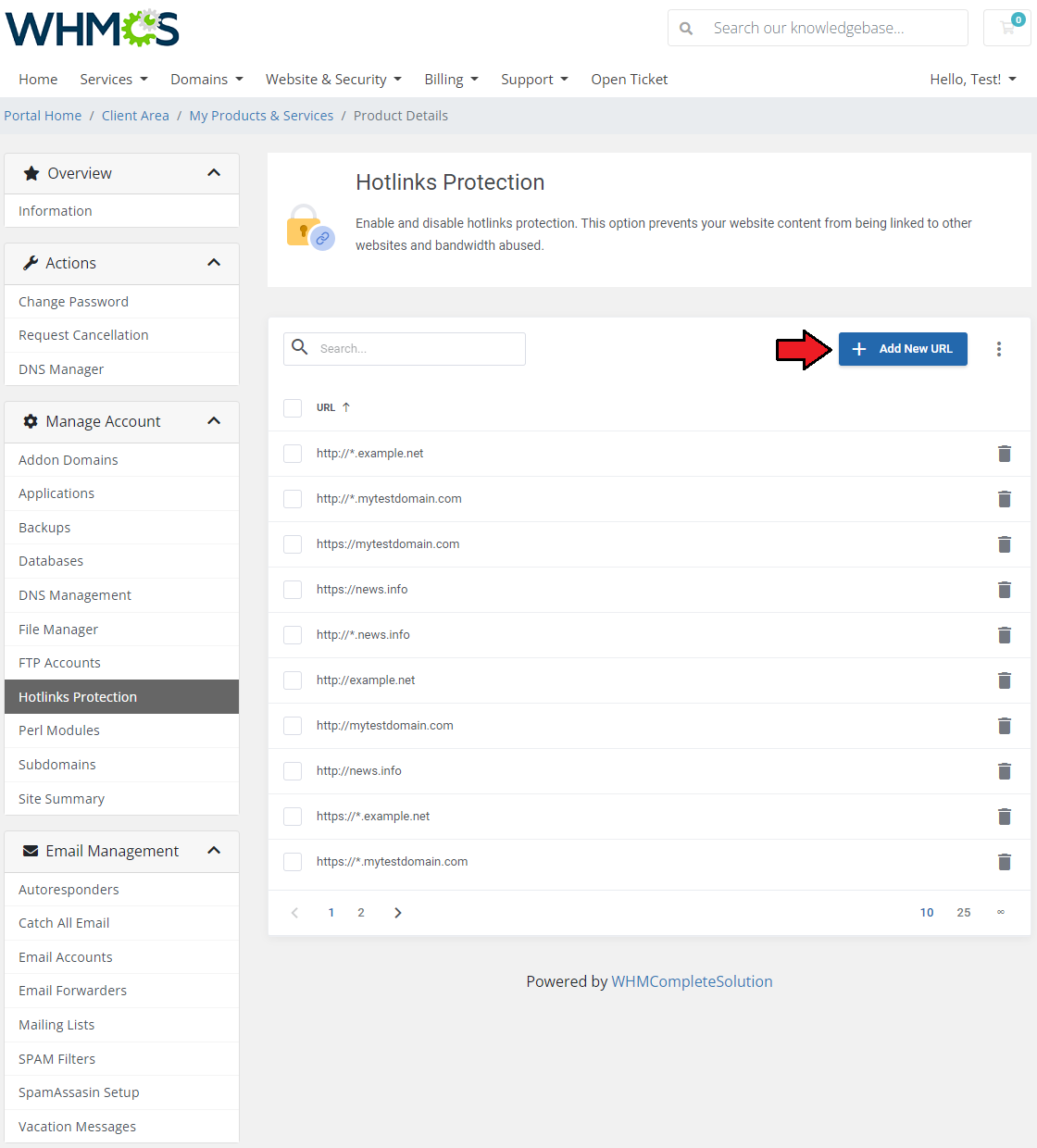Delete the http://*.example.net entry

[1005, 454]
